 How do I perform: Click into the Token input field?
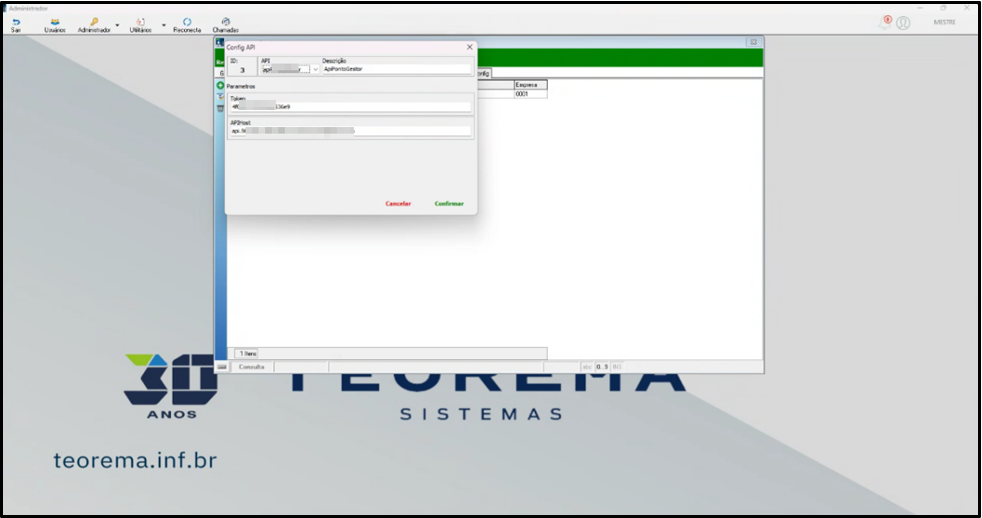(350, 106)
